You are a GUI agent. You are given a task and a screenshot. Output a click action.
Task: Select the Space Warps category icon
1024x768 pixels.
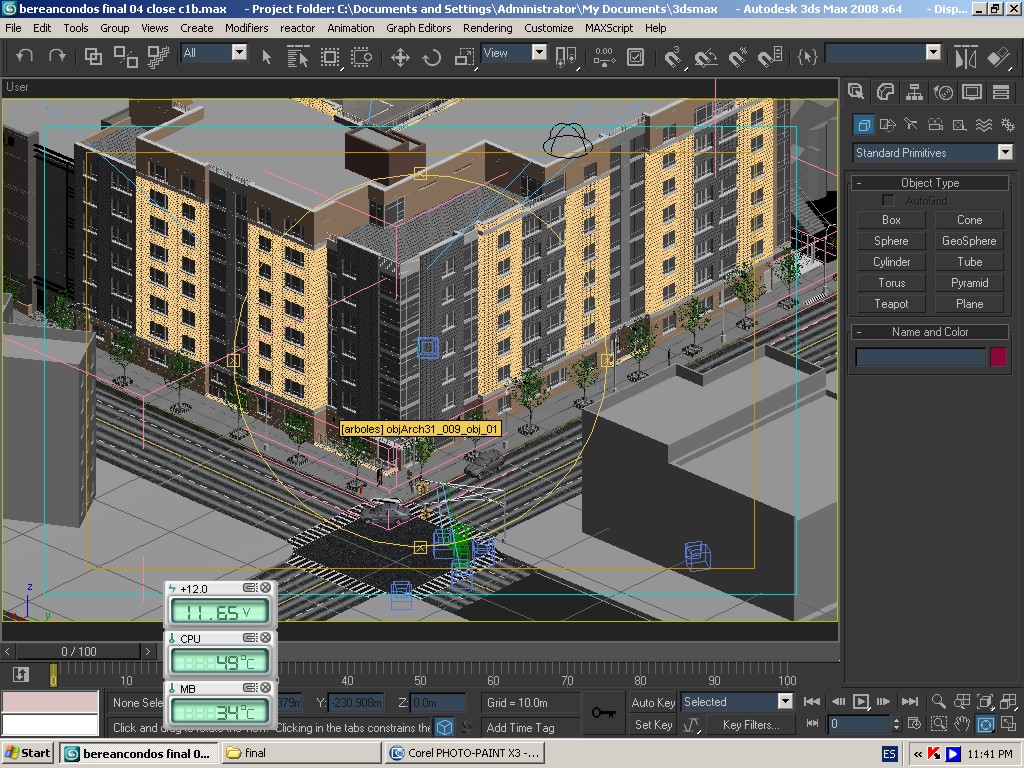pos(984,124)
